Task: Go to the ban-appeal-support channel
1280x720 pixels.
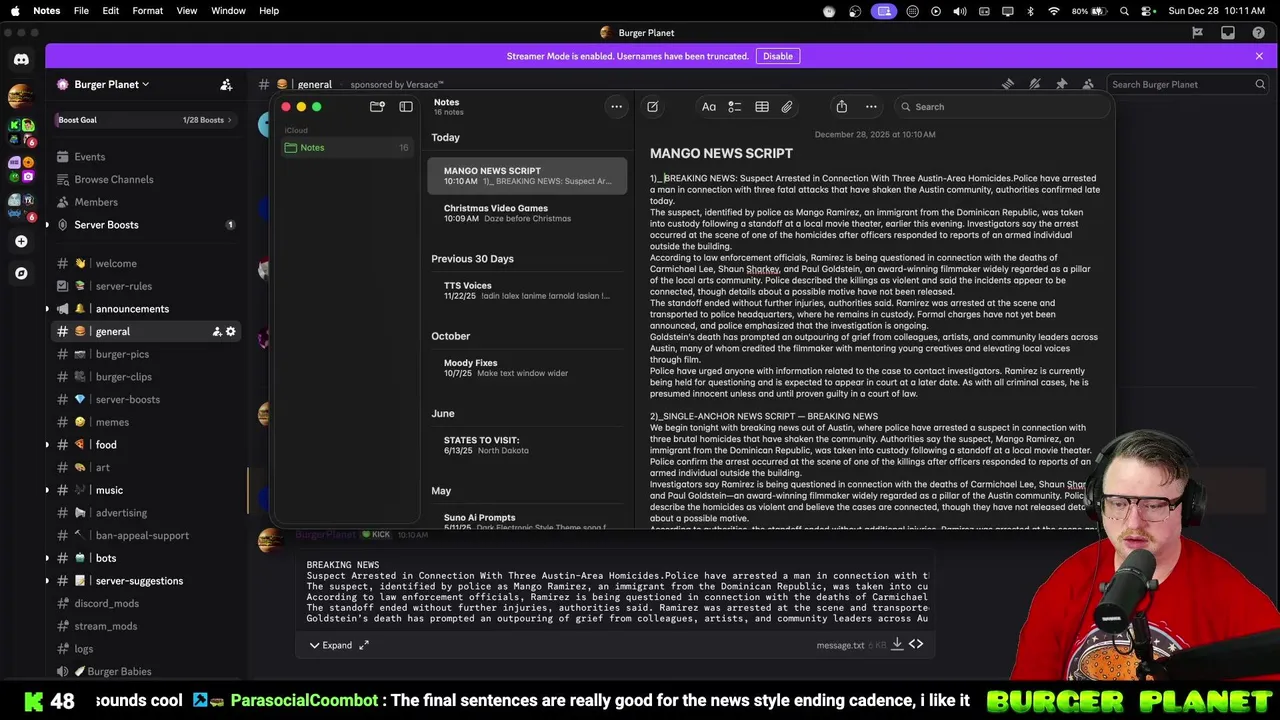Action: point(144,536)
